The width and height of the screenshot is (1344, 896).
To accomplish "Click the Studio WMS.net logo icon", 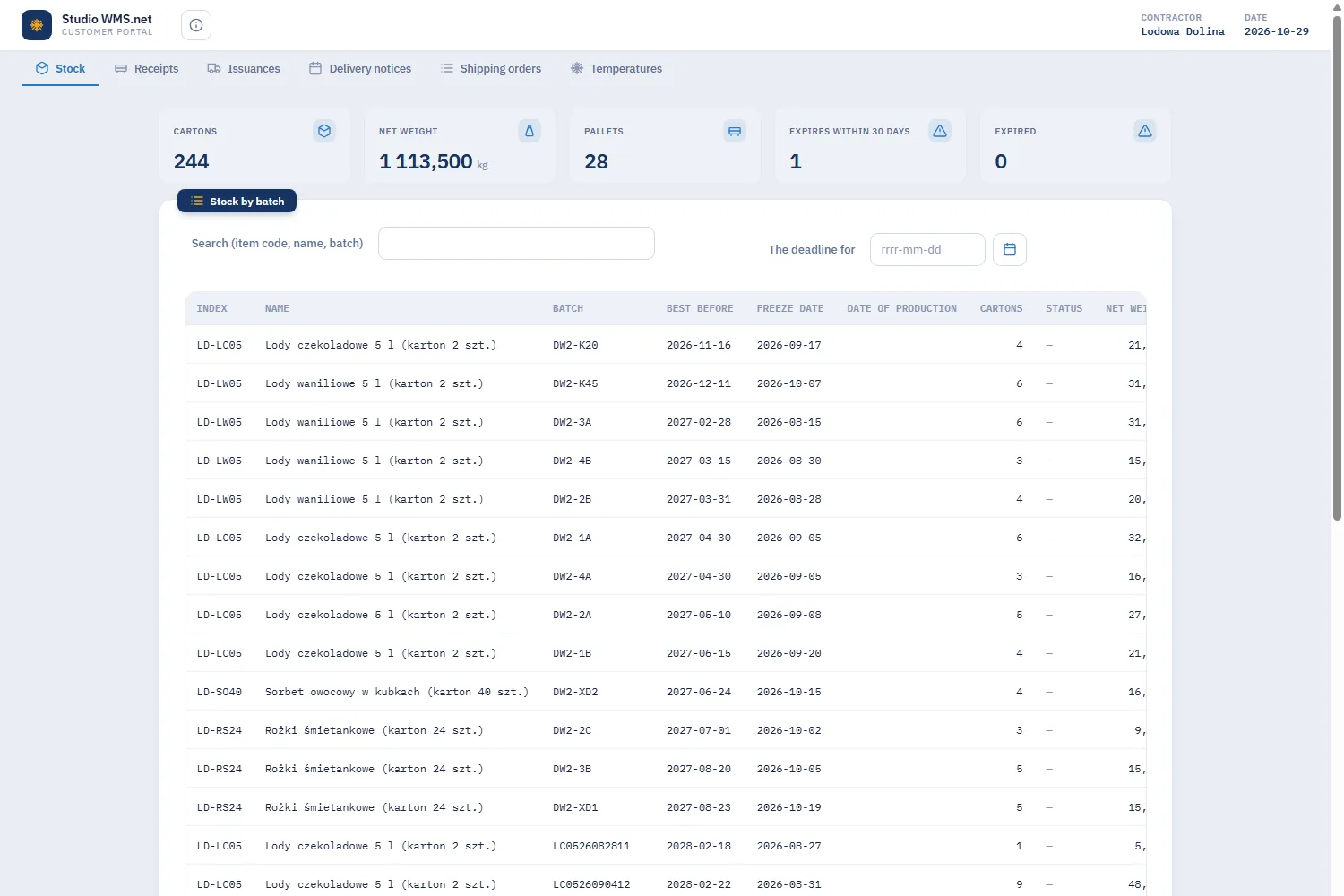I will (x=37, y=25).
